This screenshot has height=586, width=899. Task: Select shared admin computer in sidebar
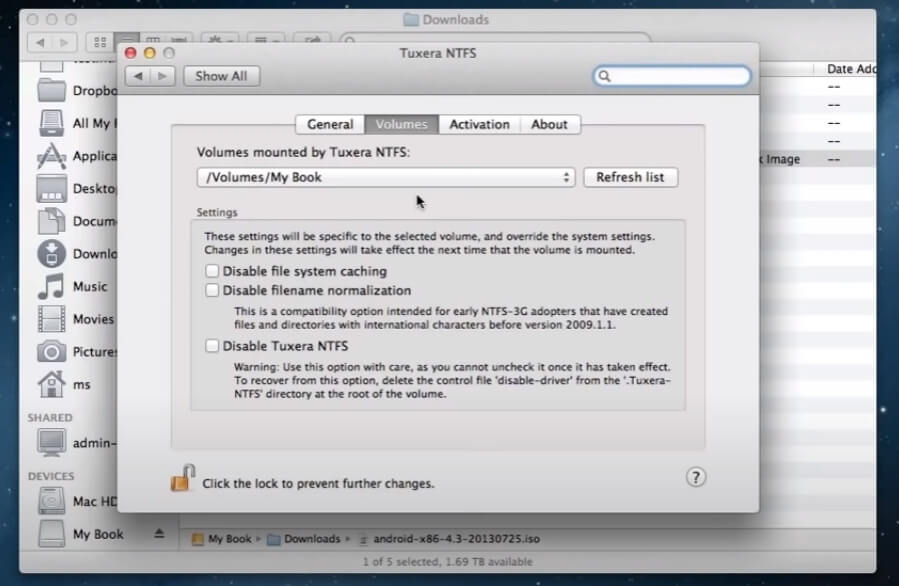(77, 443)
